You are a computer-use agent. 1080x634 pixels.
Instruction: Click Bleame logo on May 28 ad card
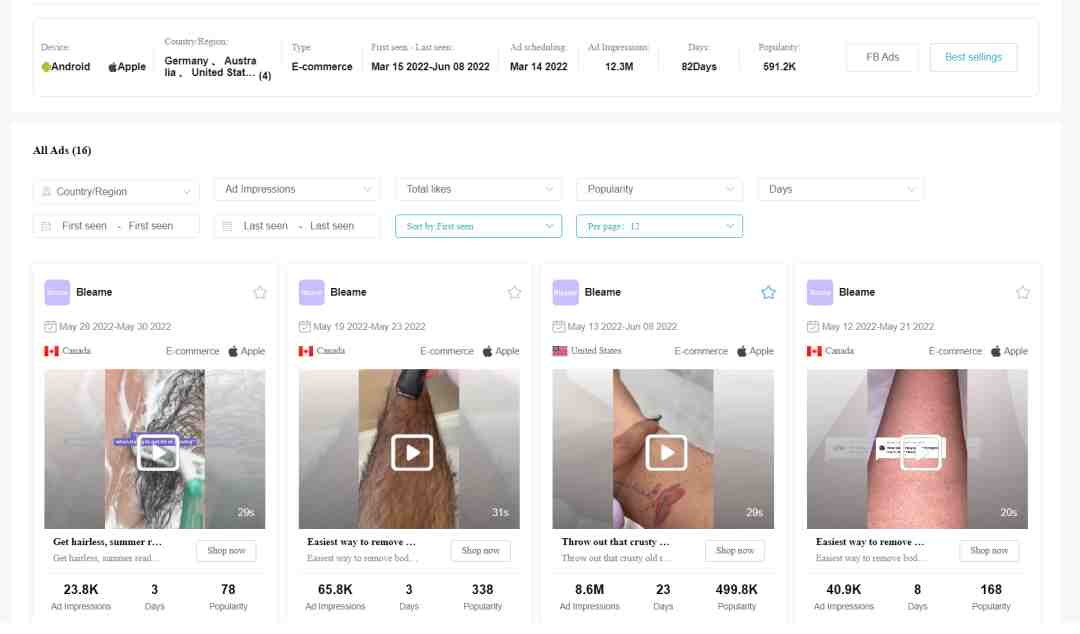click(x=57, y=292)
